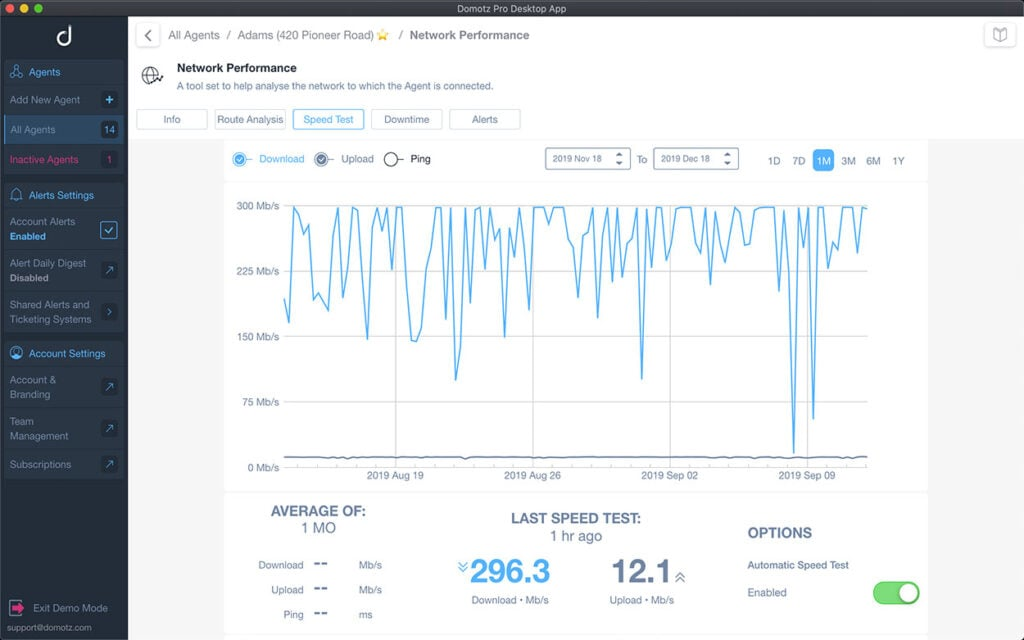Click the Network Performance globe icon

point(152,74)
